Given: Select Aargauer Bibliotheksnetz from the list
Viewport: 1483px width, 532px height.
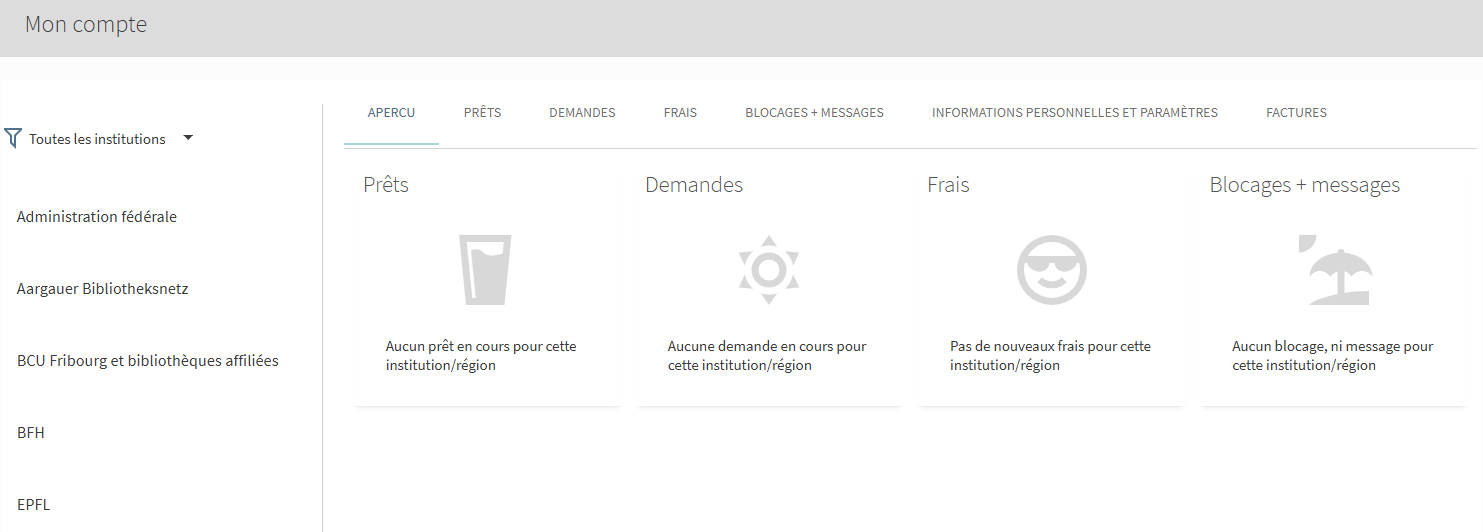Looking at the screenshot, I should (x=103, y=289).
